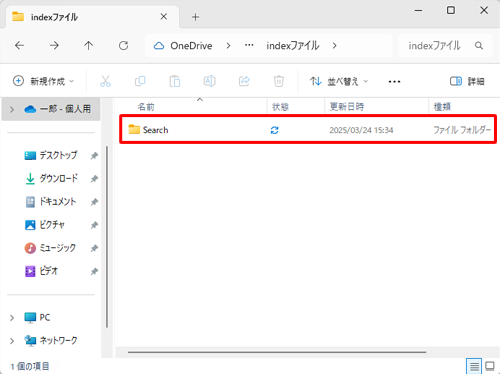The width and height of the screenshot is (500, 374).
Task: Click the horizontal scrollbar of file list
Action: coord(277,352)
